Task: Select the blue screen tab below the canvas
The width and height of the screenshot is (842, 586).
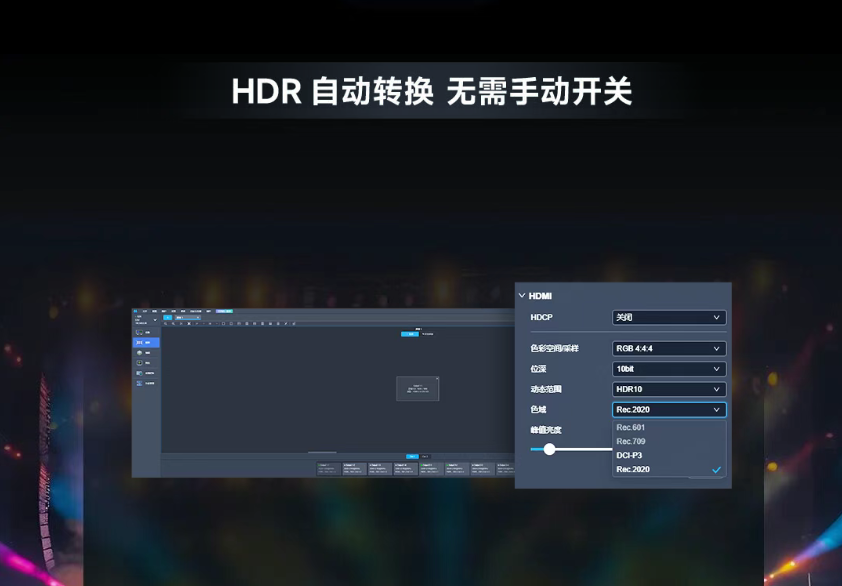Action: tap(411, 455)
